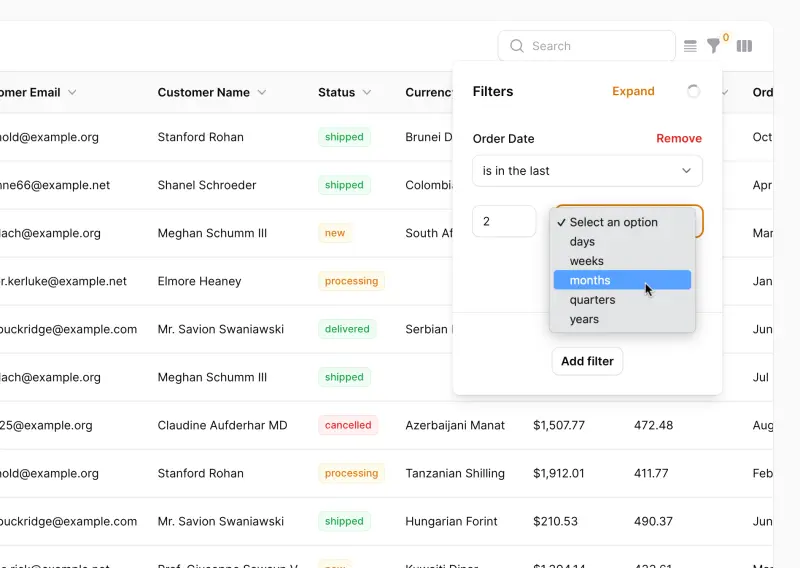Choose "years" in the dropdown list
This screenshot has height=568, width=800.
click(x=584, y=320)
